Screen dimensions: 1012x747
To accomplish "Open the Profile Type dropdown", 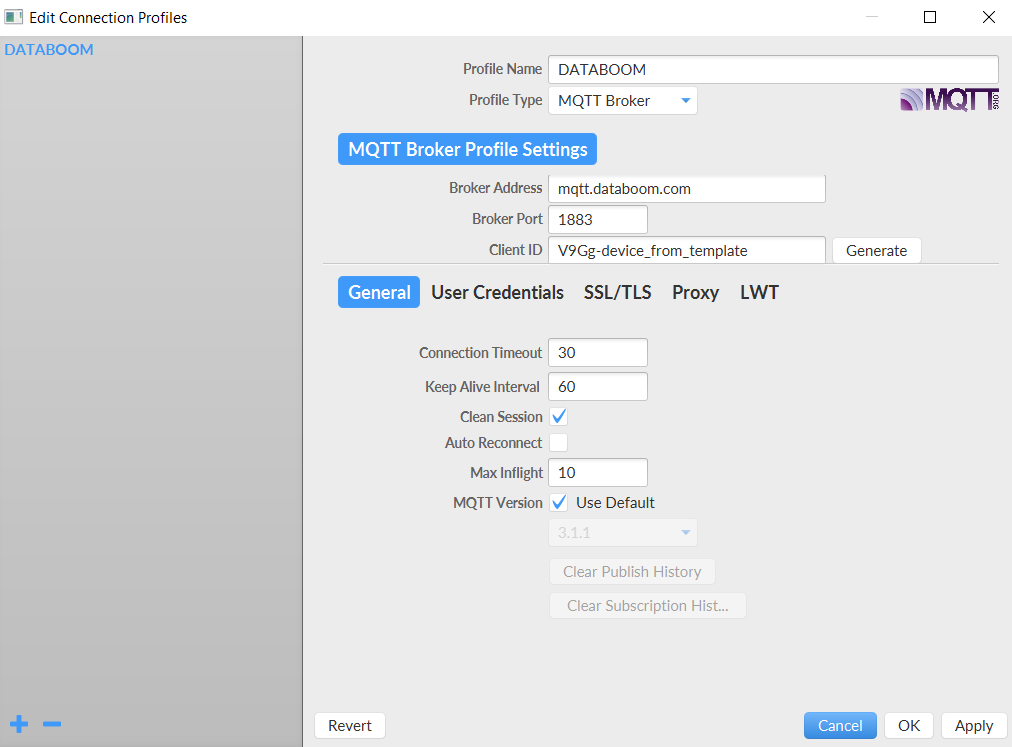I will 623,101.
